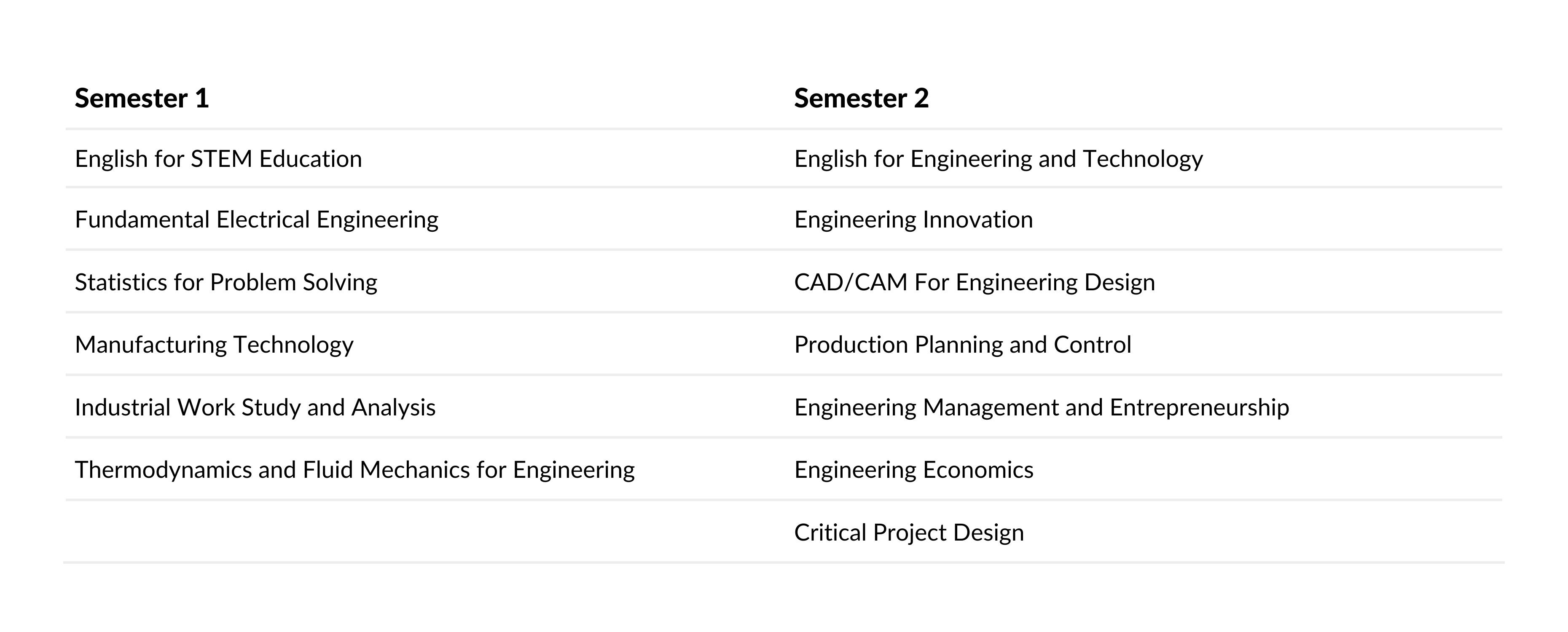
Task: Click the word CAD/CAM in Semester 2
Action: [851, 282]
